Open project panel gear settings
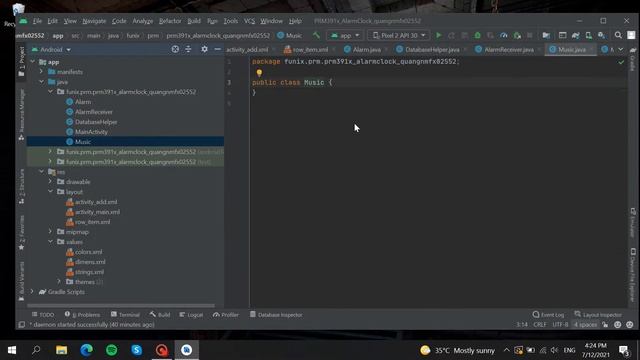640x360 pixels. pos(204,49)
